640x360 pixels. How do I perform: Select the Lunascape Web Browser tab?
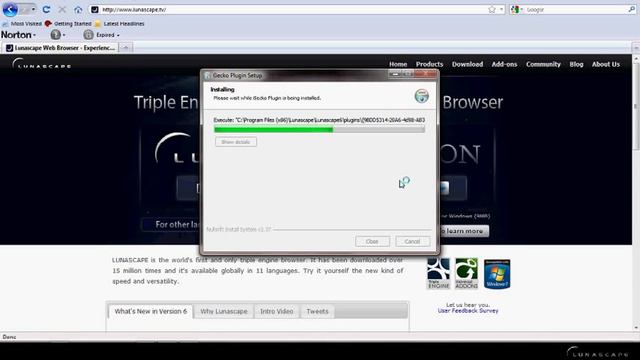(x=60, y=48)
